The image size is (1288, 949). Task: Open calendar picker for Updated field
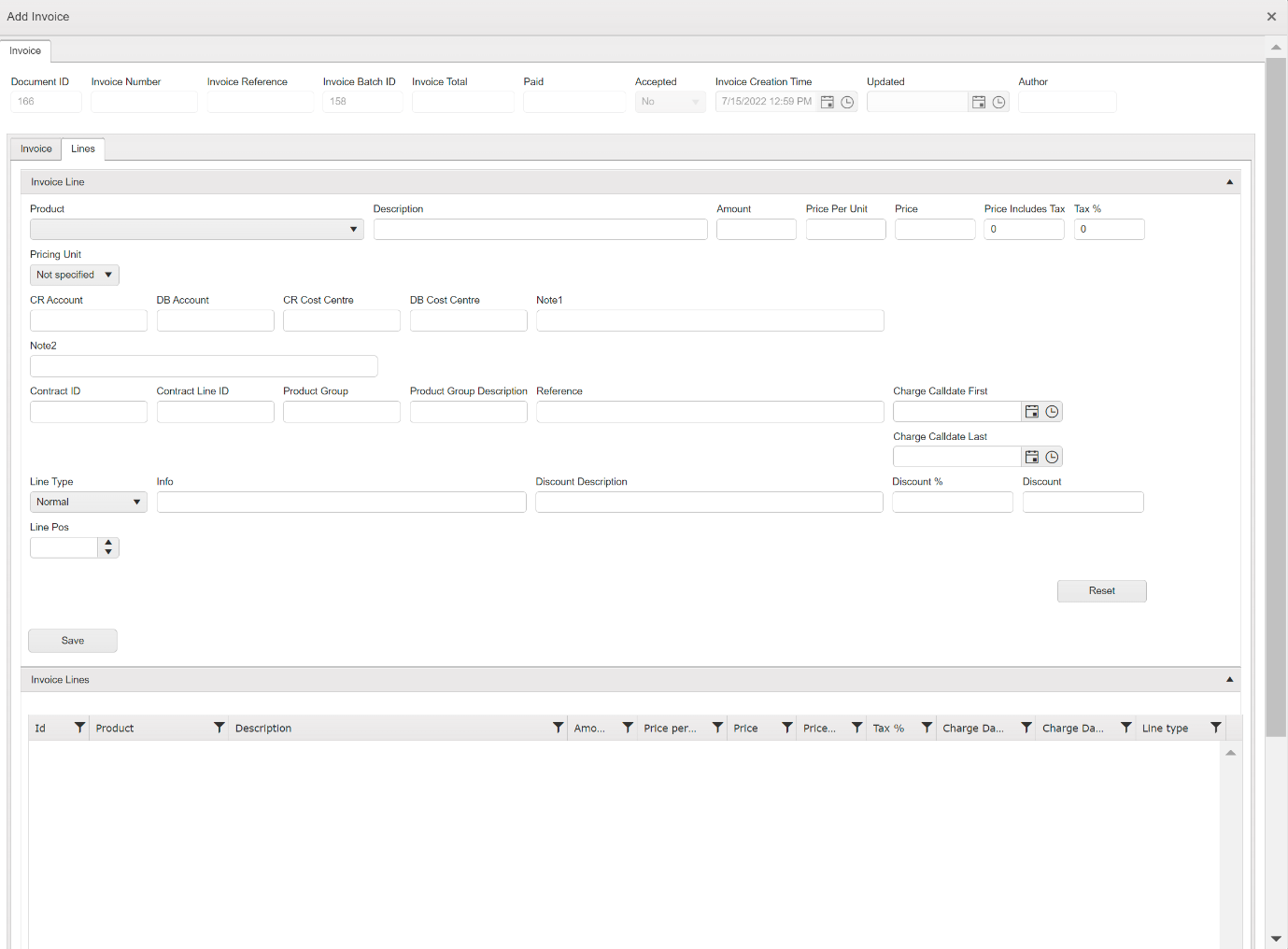978,103
